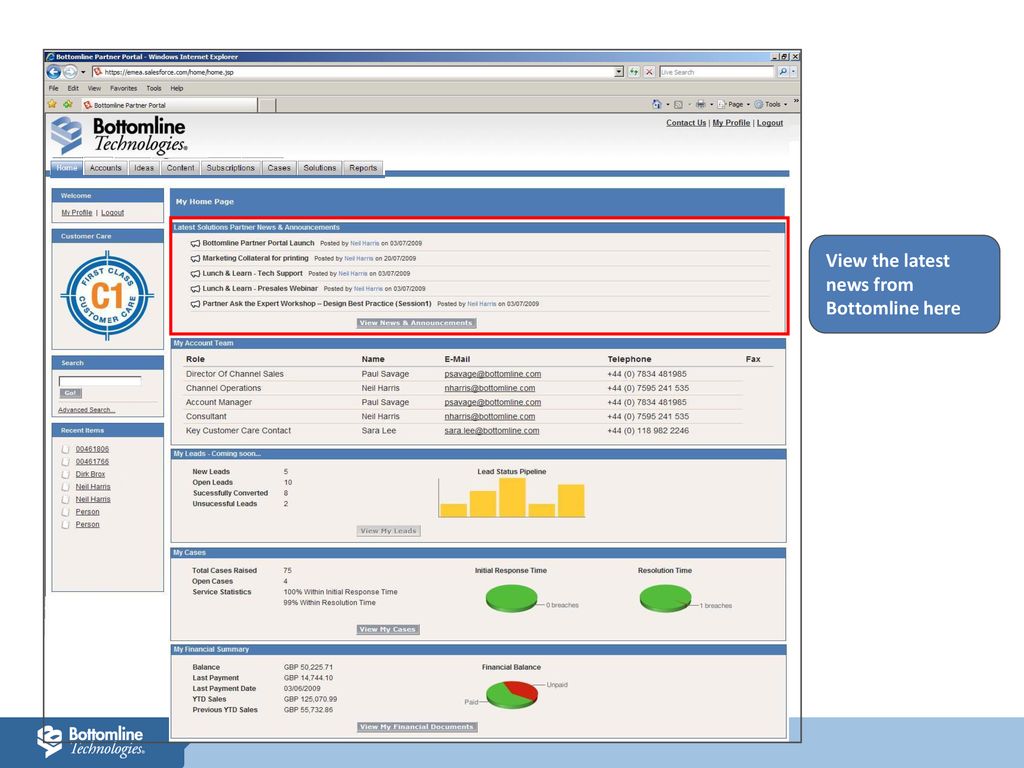Click the View My Financial Documents button
The image size is (1024, 768).
(x=417, y=727)
